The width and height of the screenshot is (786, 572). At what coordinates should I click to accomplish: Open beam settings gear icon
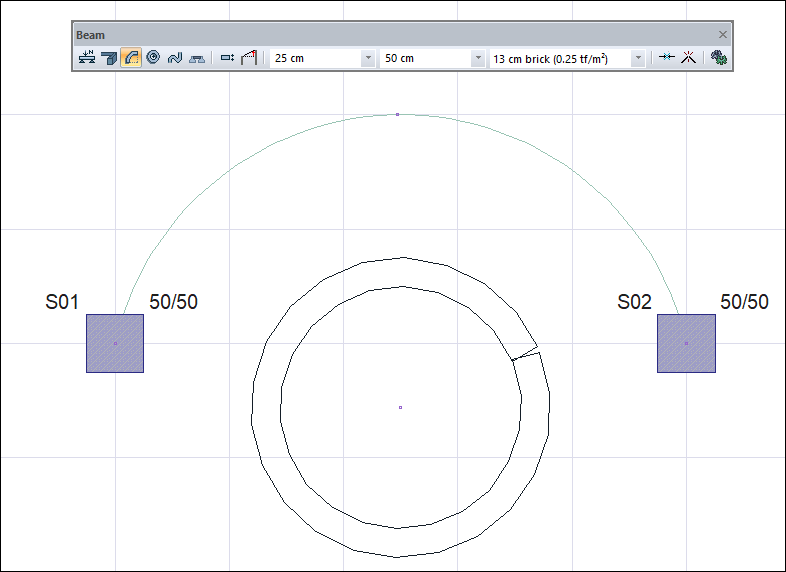click(718, 58)
